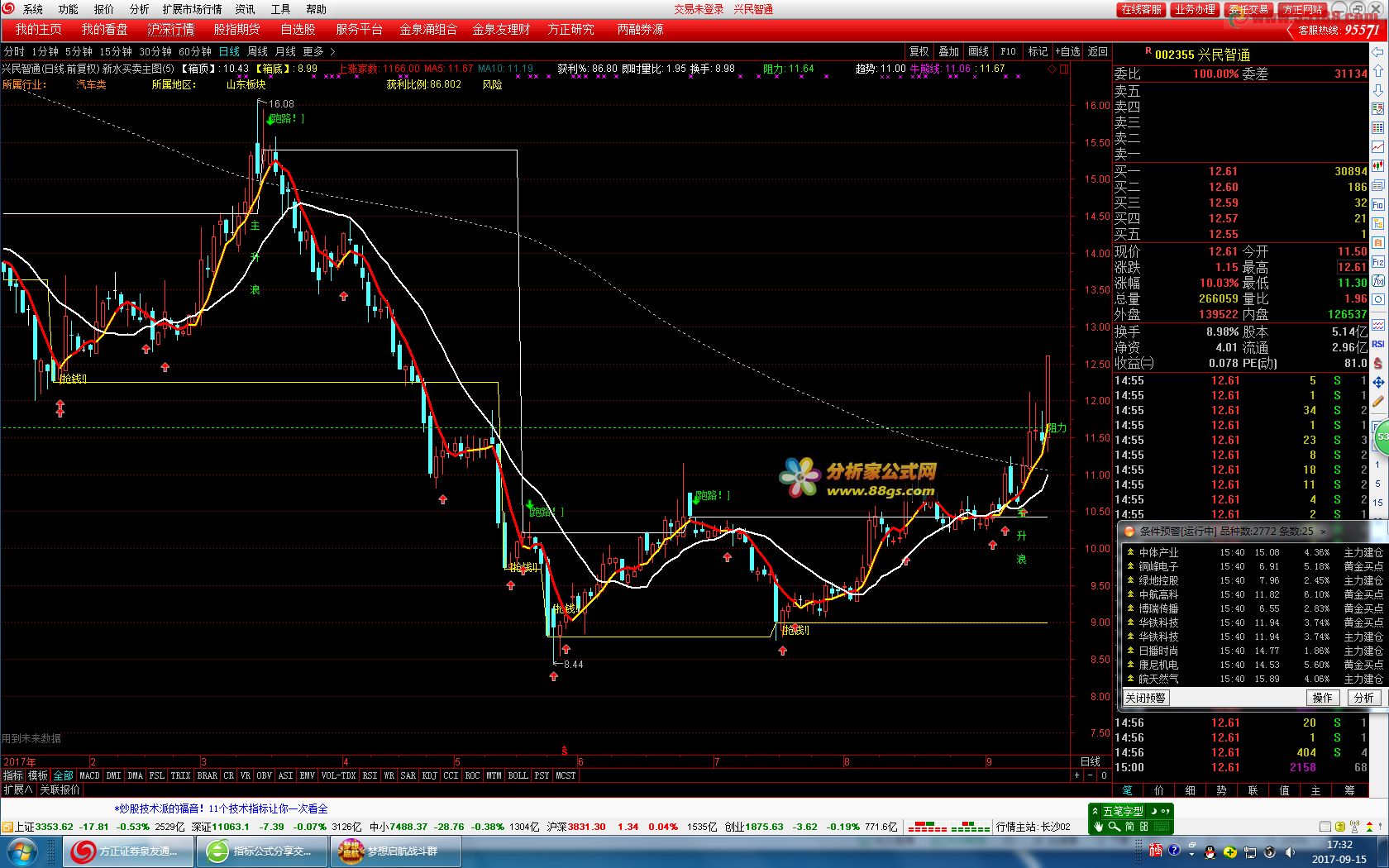Select the candlestick chart icon in sidebar
Image resolution: width=1389 pixels, height=868 pixels.
point(1378,166)
